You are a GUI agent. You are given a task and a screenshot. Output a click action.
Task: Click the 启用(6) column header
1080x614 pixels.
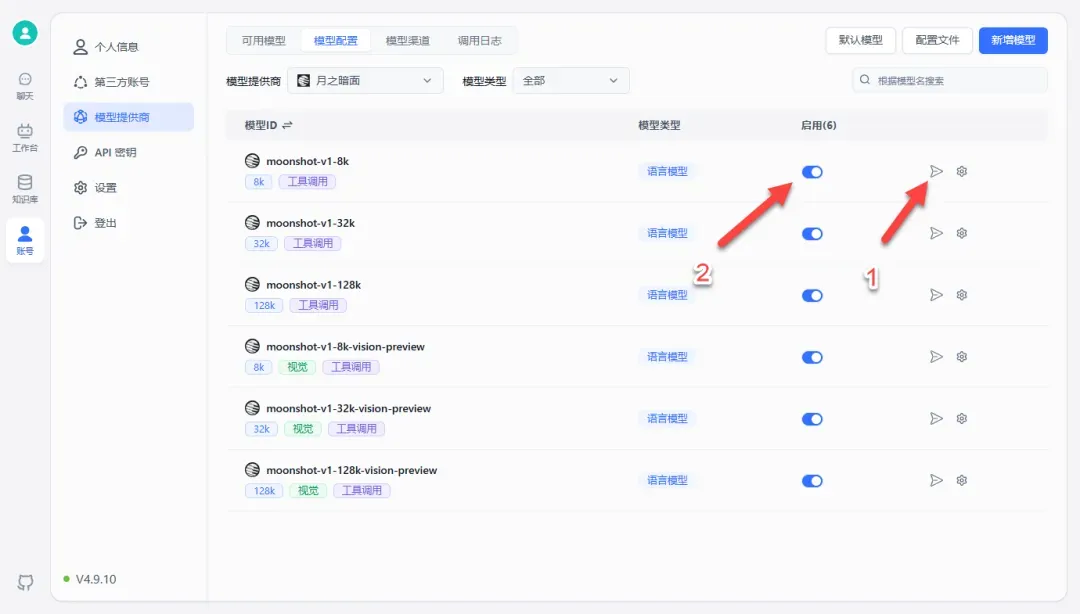(x=818, y=125)
